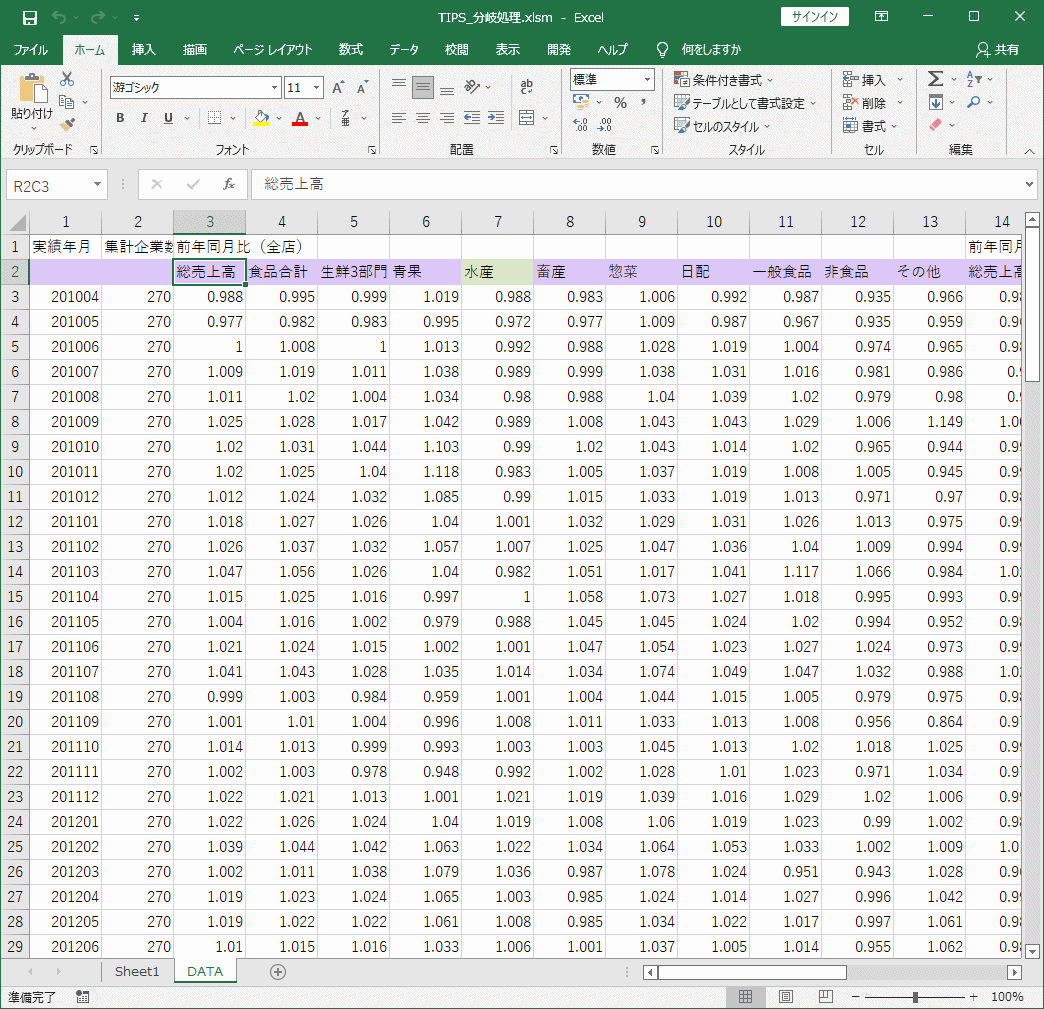Image resolution: width=1044 pixels, height=1009 pixels.
Task: Click the Decrease Indent icon
Action: point(472,118)
